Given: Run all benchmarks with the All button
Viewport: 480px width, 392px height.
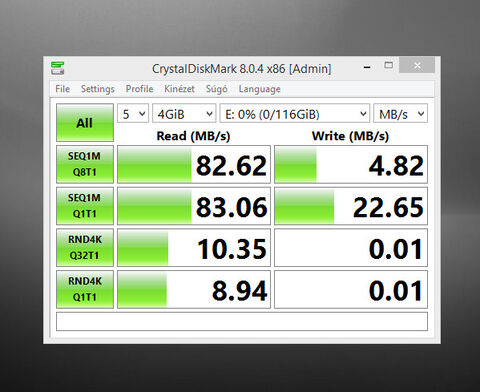Looking at the screenshot, I should pyautogui.click(x=85, y=123).
